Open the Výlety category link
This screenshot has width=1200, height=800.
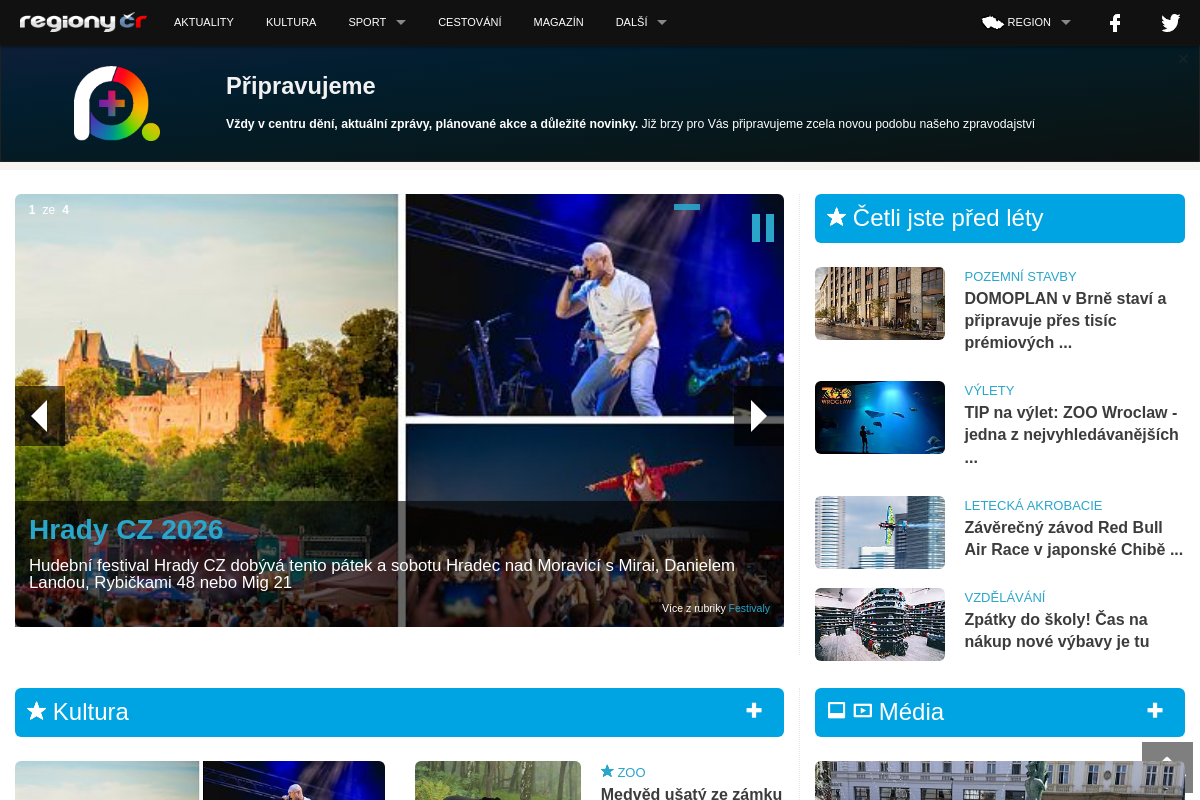[x=989, y=390]
